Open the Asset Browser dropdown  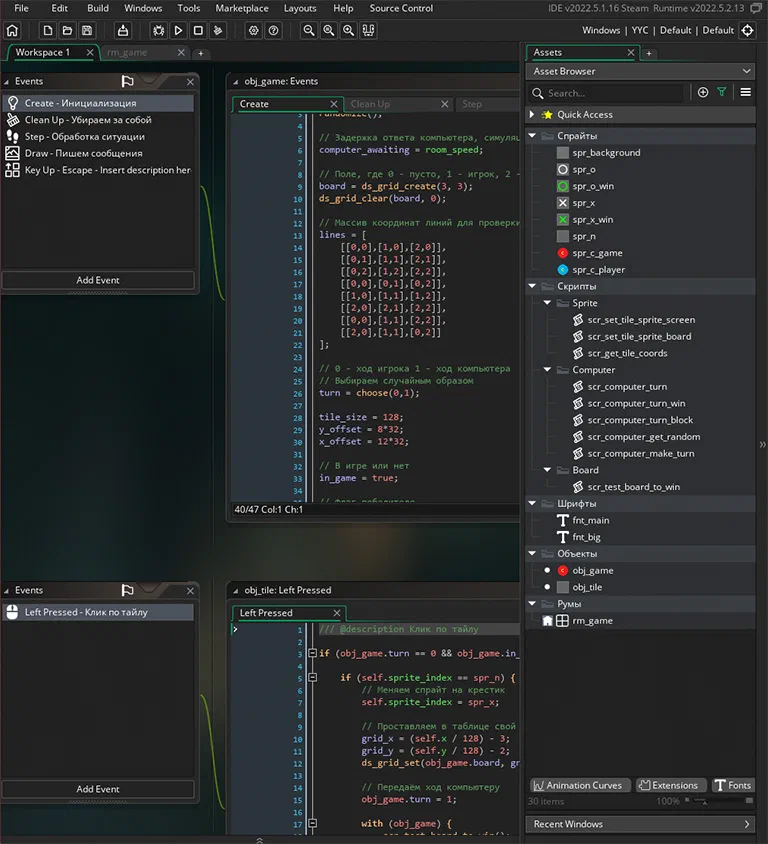640,71
